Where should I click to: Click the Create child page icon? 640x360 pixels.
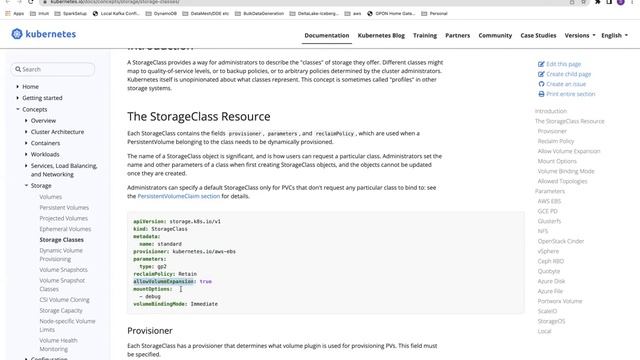pos(541,74)
